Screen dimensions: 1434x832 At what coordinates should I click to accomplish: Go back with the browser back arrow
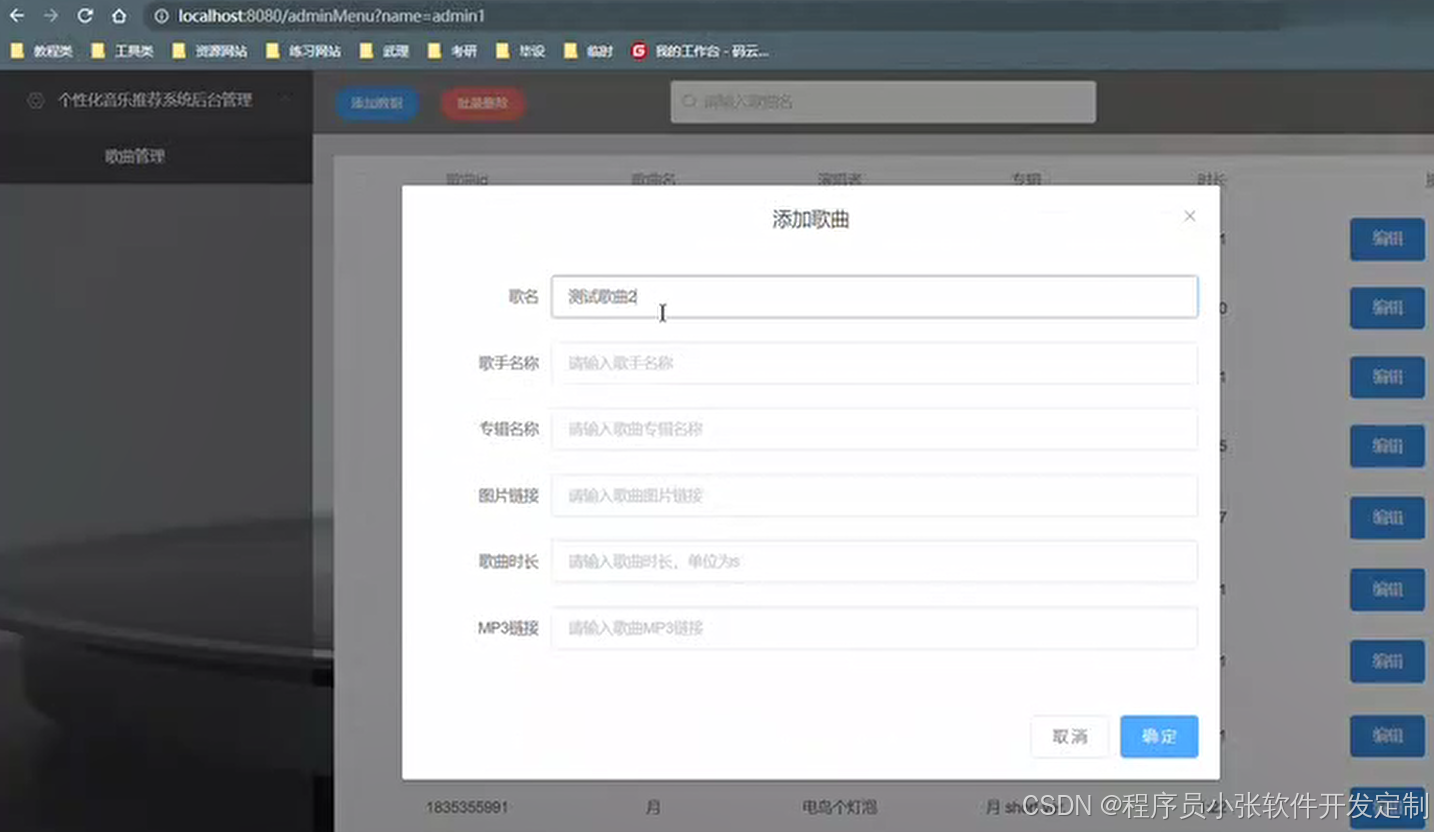(17, 16)
